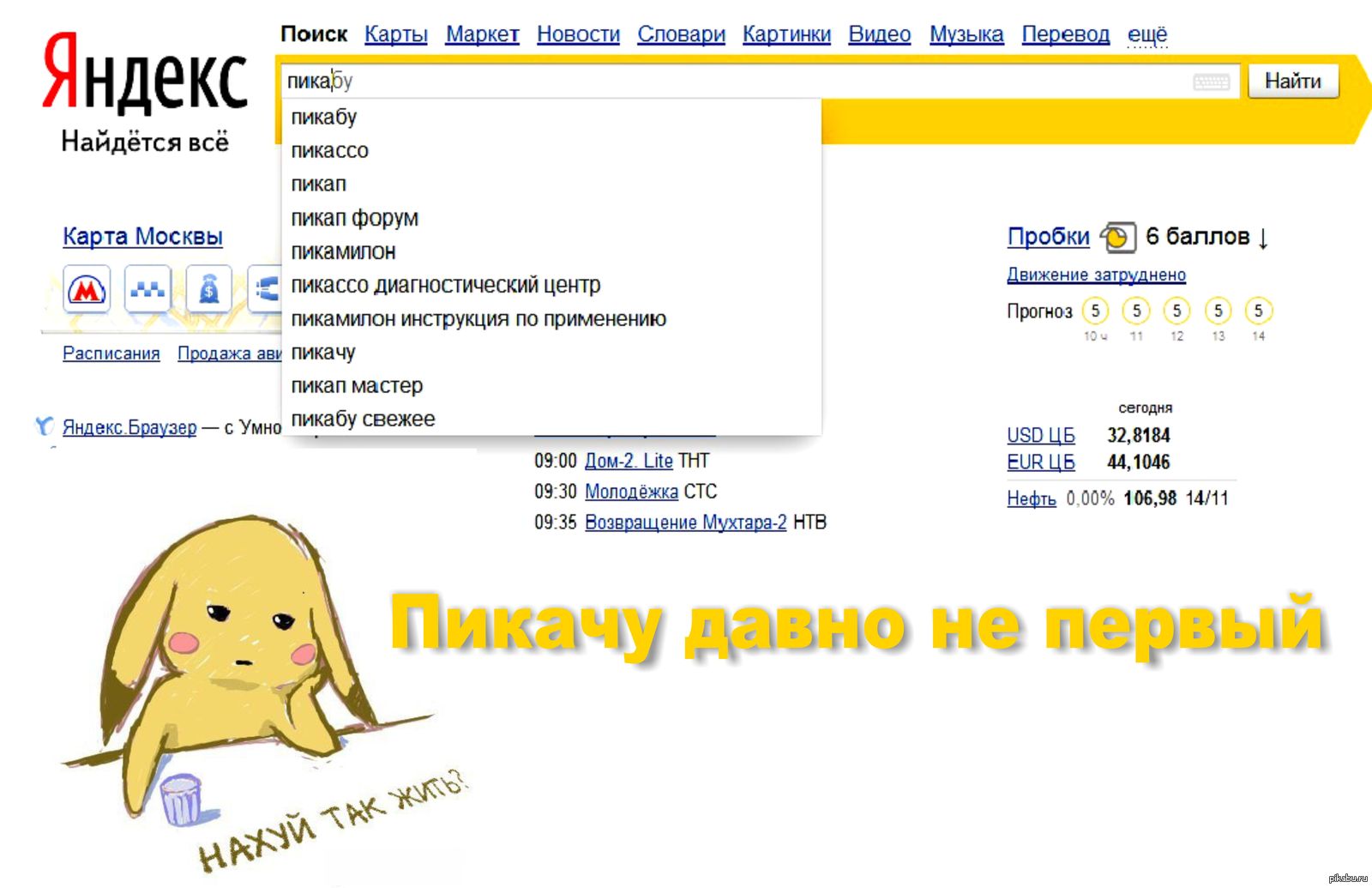Open the Продажа ави link
Image resolution: width=1372 pixels, height=888 pixels.
[229, 353]
